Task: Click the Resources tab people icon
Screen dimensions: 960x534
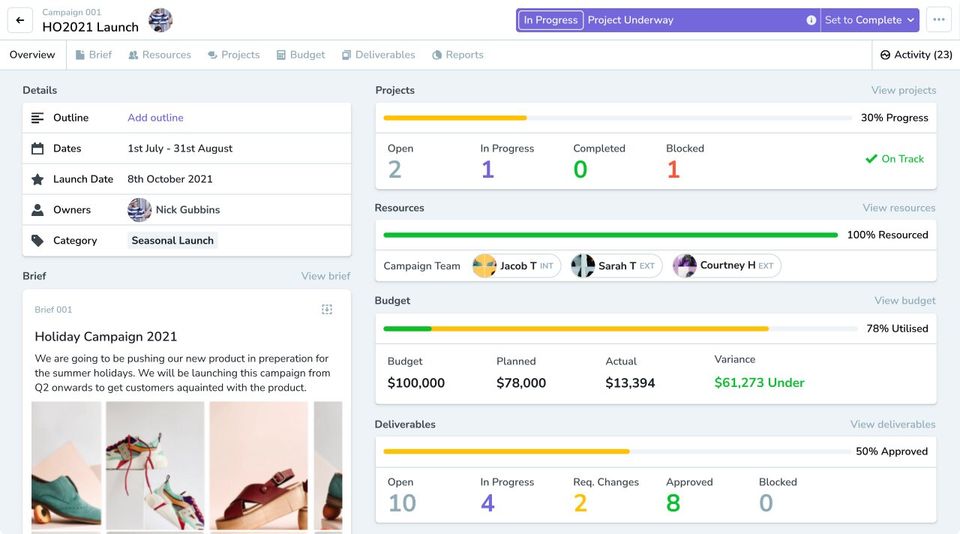Action: pos(133,55)
